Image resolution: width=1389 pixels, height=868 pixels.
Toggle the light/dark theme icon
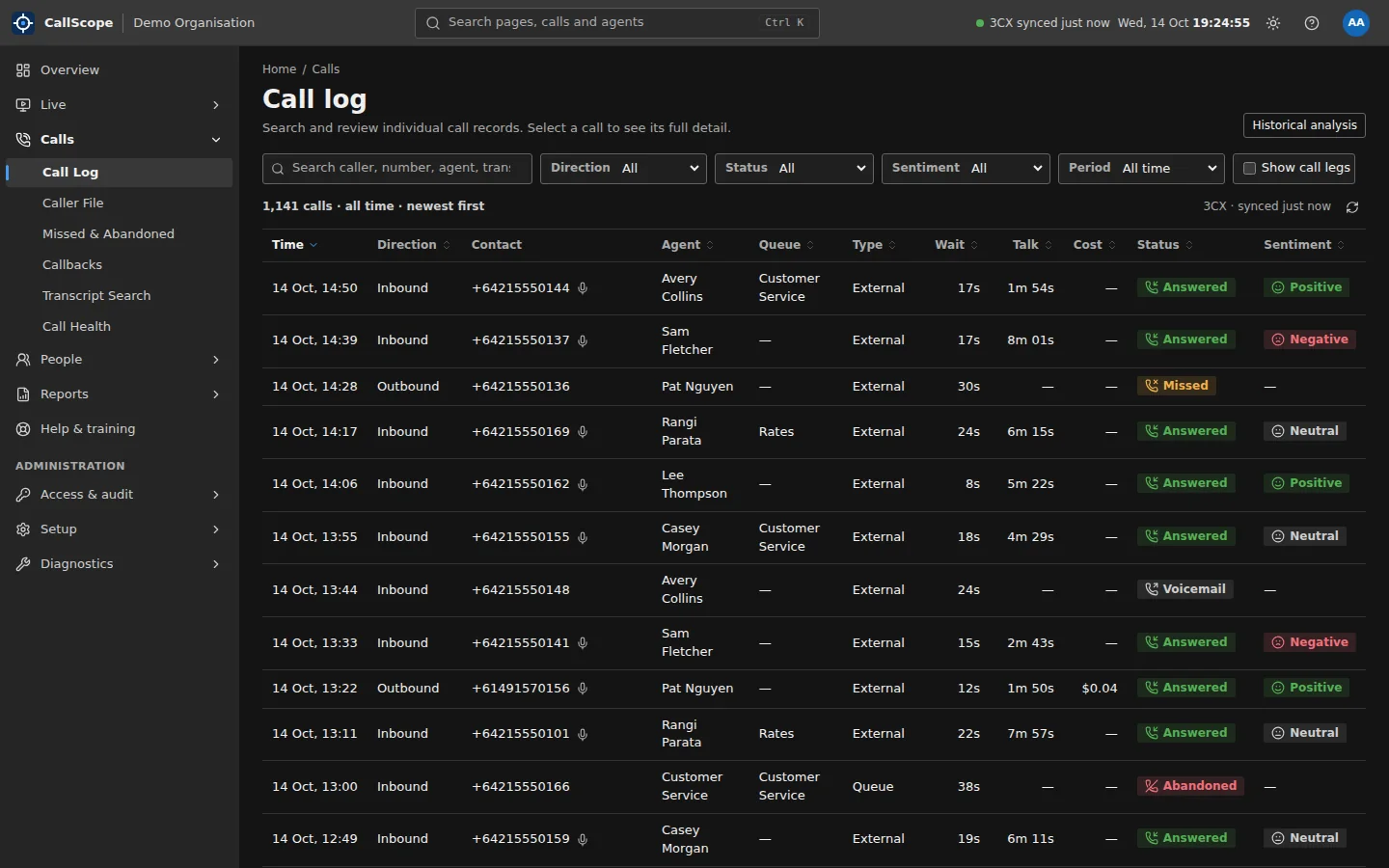pyautogui.click(x=1273, y=23)
